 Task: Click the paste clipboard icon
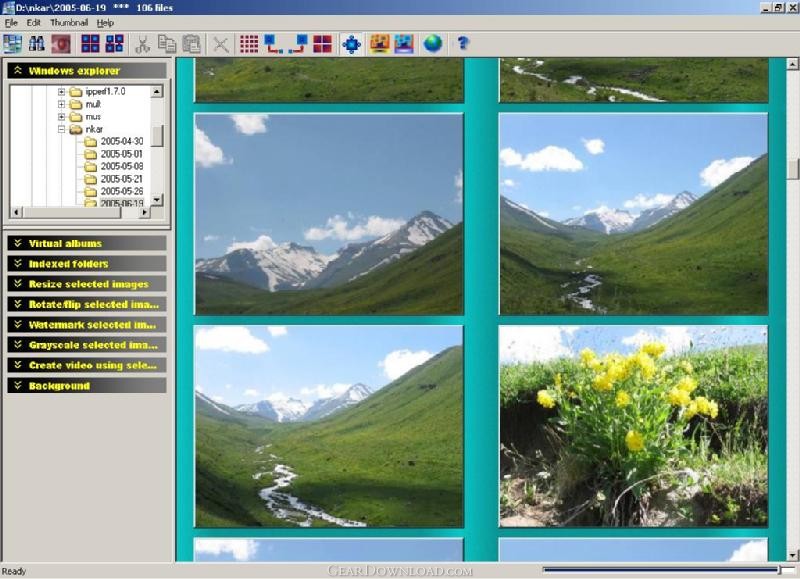pos(191,44)
